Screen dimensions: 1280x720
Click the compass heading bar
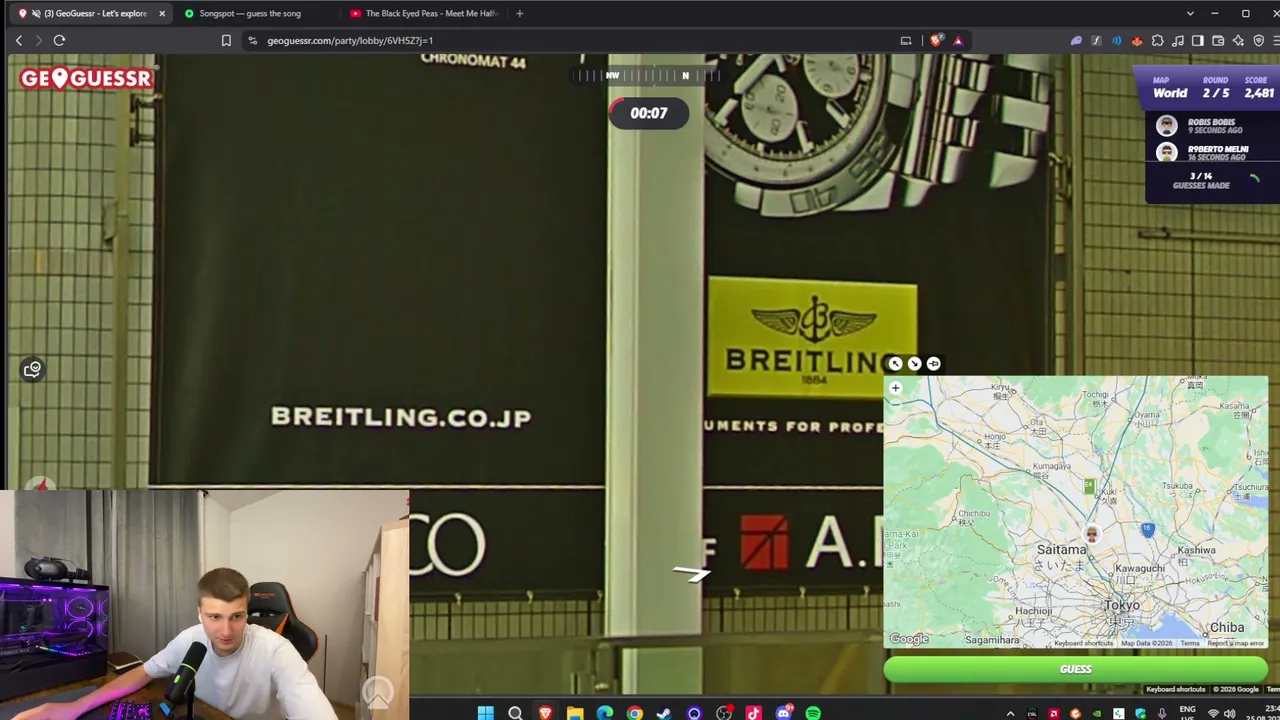click(x=648, y=75)
